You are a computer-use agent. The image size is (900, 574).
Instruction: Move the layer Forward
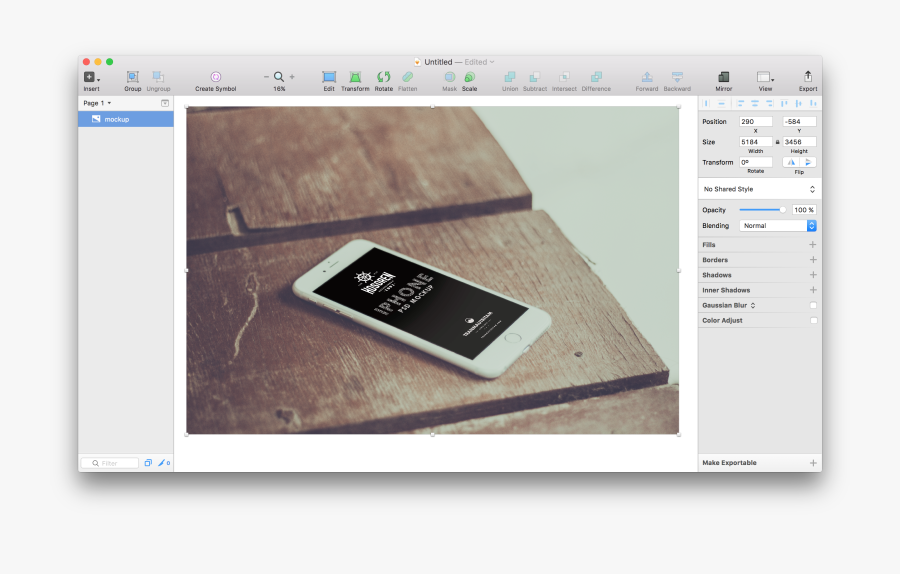coord(647,77)
